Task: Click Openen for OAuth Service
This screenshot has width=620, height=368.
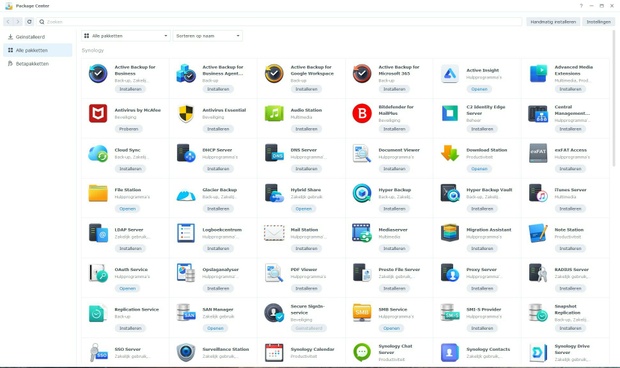Action: coord(127,288)
